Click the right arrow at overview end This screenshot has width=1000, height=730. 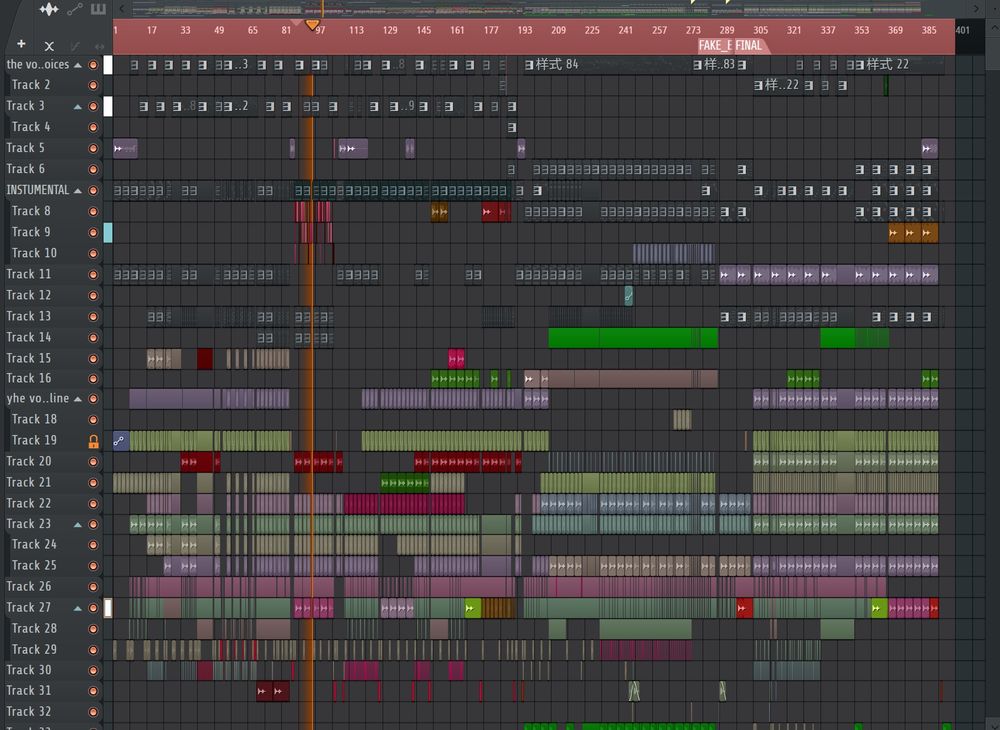pos(976,9)
